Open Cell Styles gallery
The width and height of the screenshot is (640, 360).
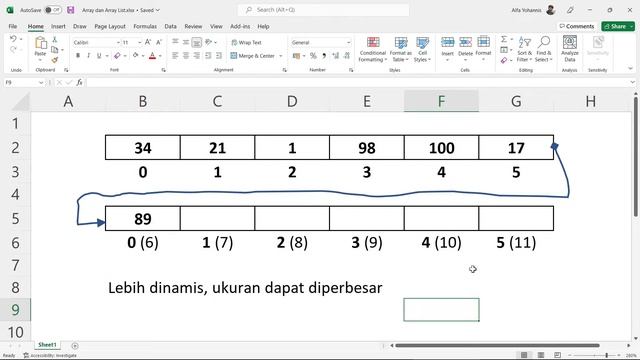422,49
